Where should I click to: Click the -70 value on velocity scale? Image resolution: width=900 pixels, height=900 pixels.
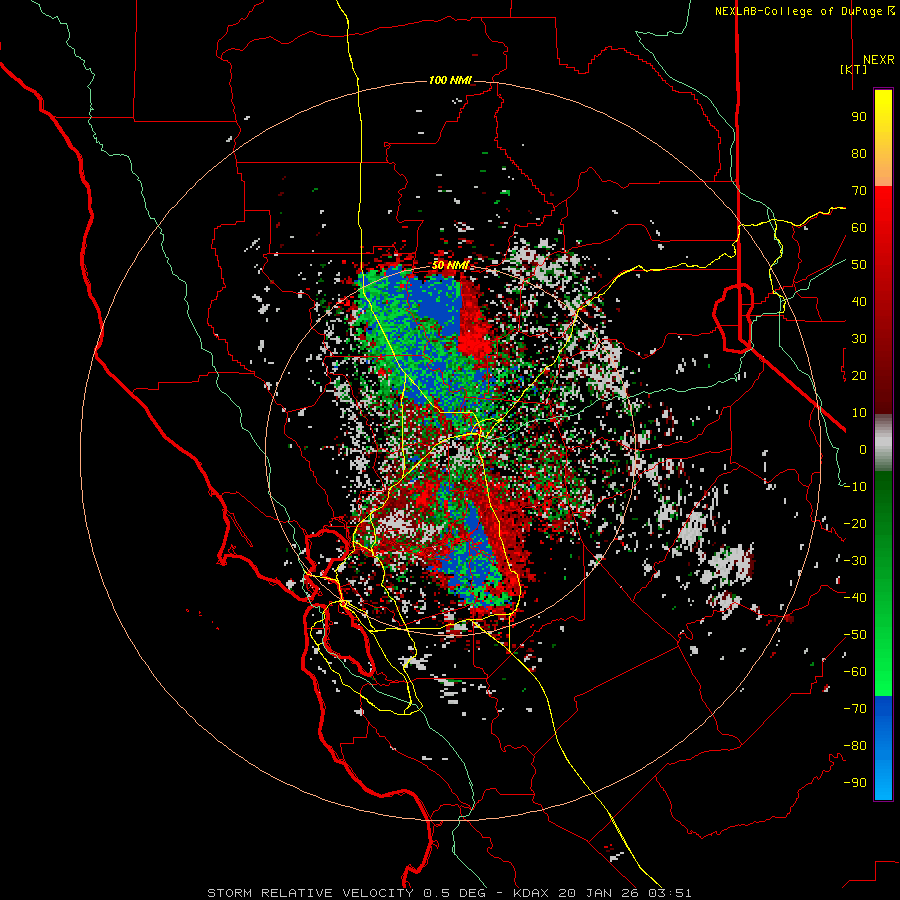(x=855, y=708)
